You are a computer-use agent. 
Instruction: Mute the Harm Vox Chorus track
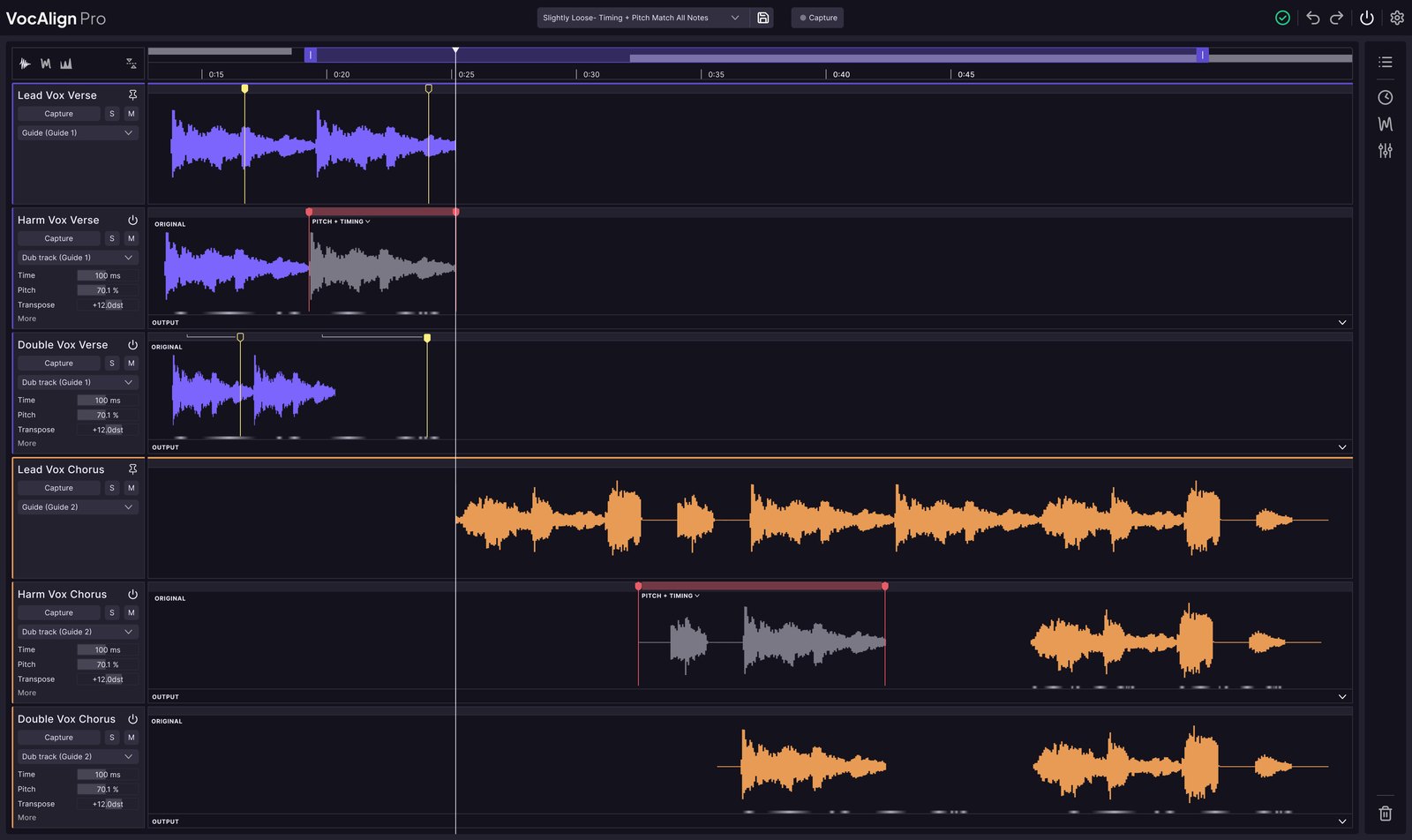pyautogui.click(x=131, y=612)
